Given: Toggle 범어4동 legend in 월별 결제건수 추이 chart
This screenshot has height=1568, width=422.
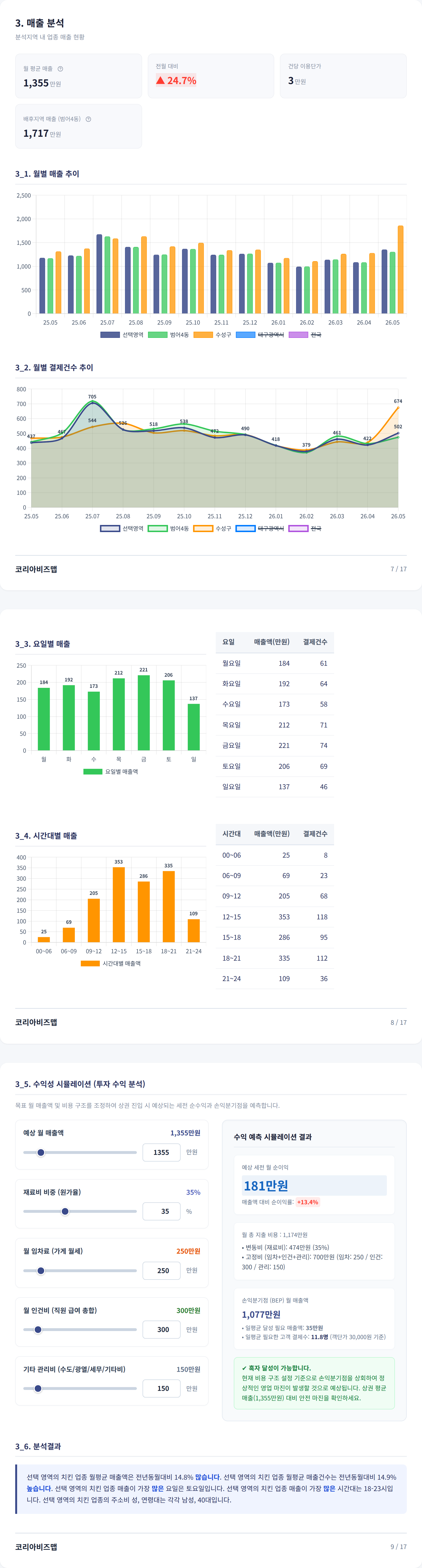Looking at the screenshot, I should point(169,528).
